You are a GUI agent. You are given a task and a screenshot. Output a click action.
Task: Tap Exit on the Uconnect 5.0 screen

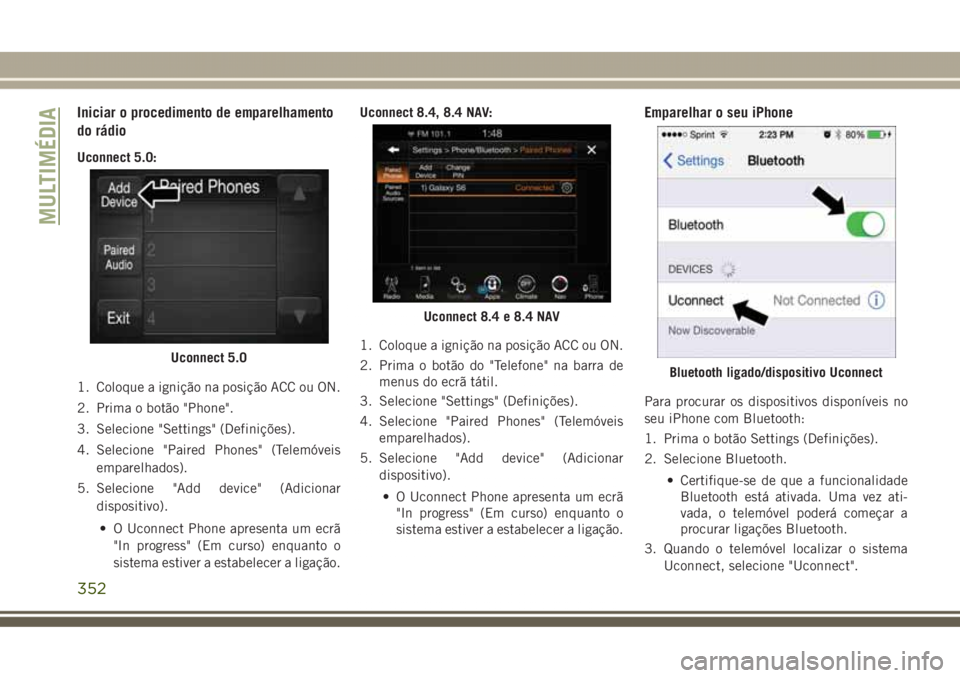pos(119,318)
